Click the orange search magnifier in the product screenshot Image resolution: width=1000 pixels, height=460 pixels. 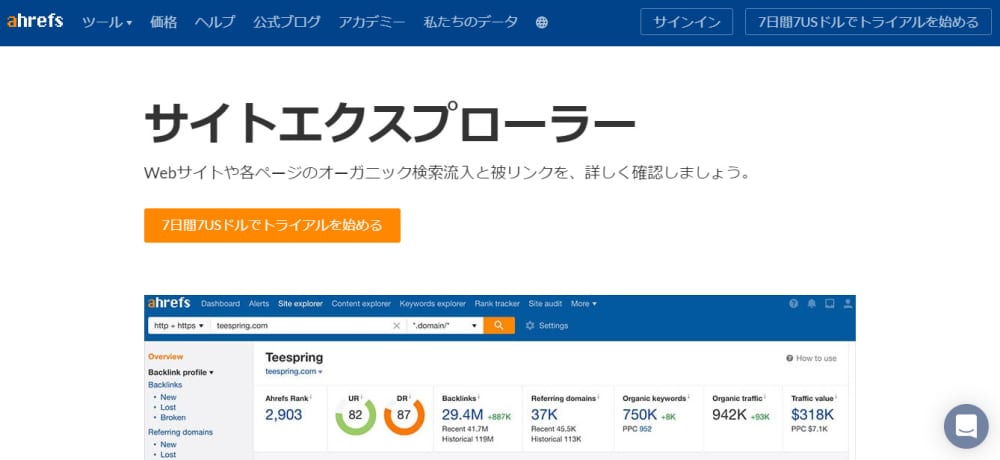[499, 325]
